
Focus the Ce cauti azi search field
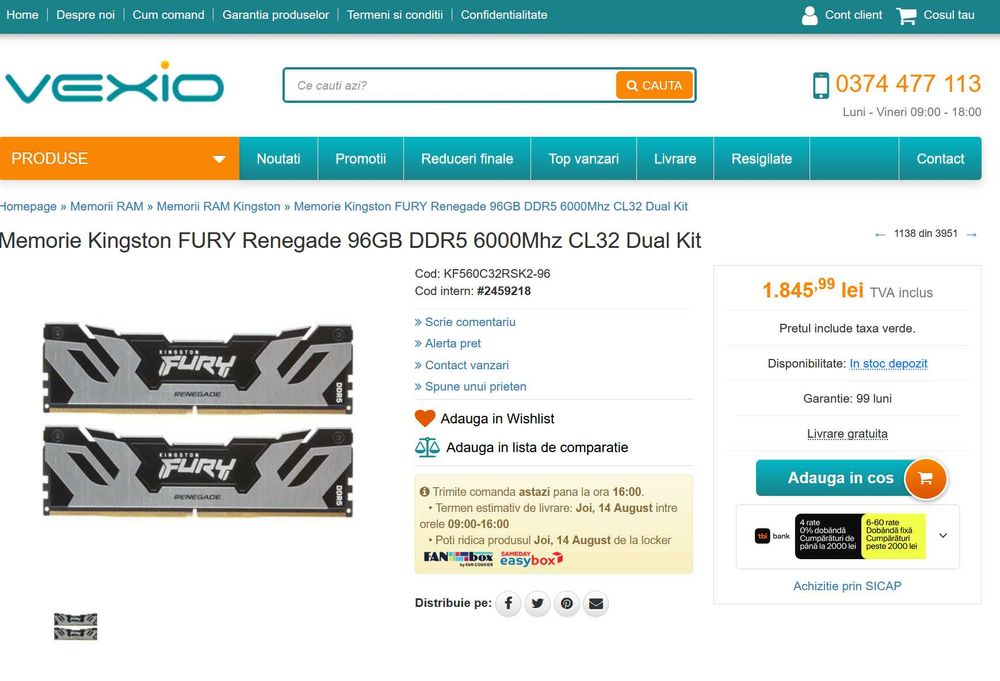click(450, 85)
